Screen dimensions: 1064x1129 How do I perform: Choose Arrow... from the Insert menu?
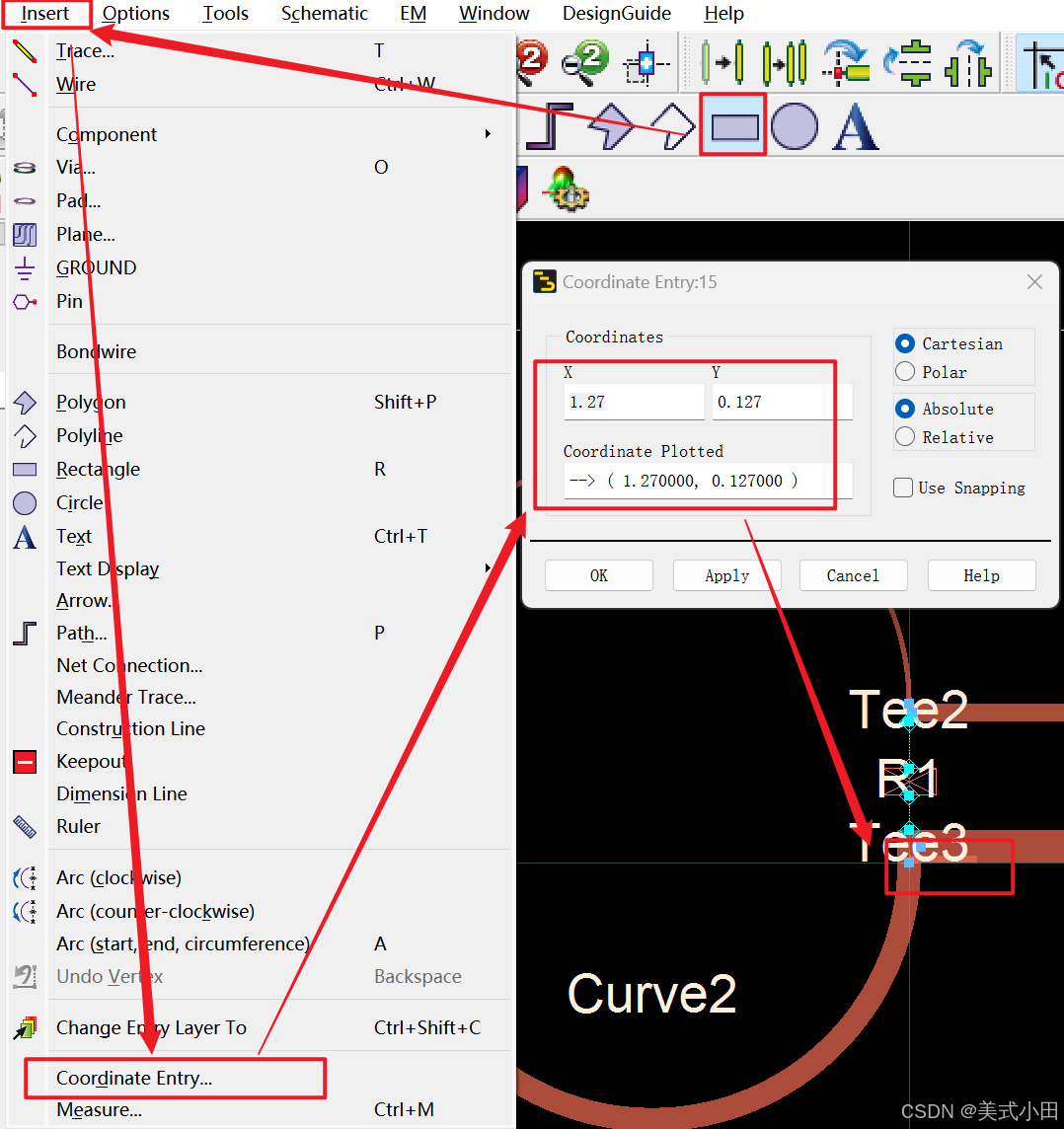pos(84,600)
